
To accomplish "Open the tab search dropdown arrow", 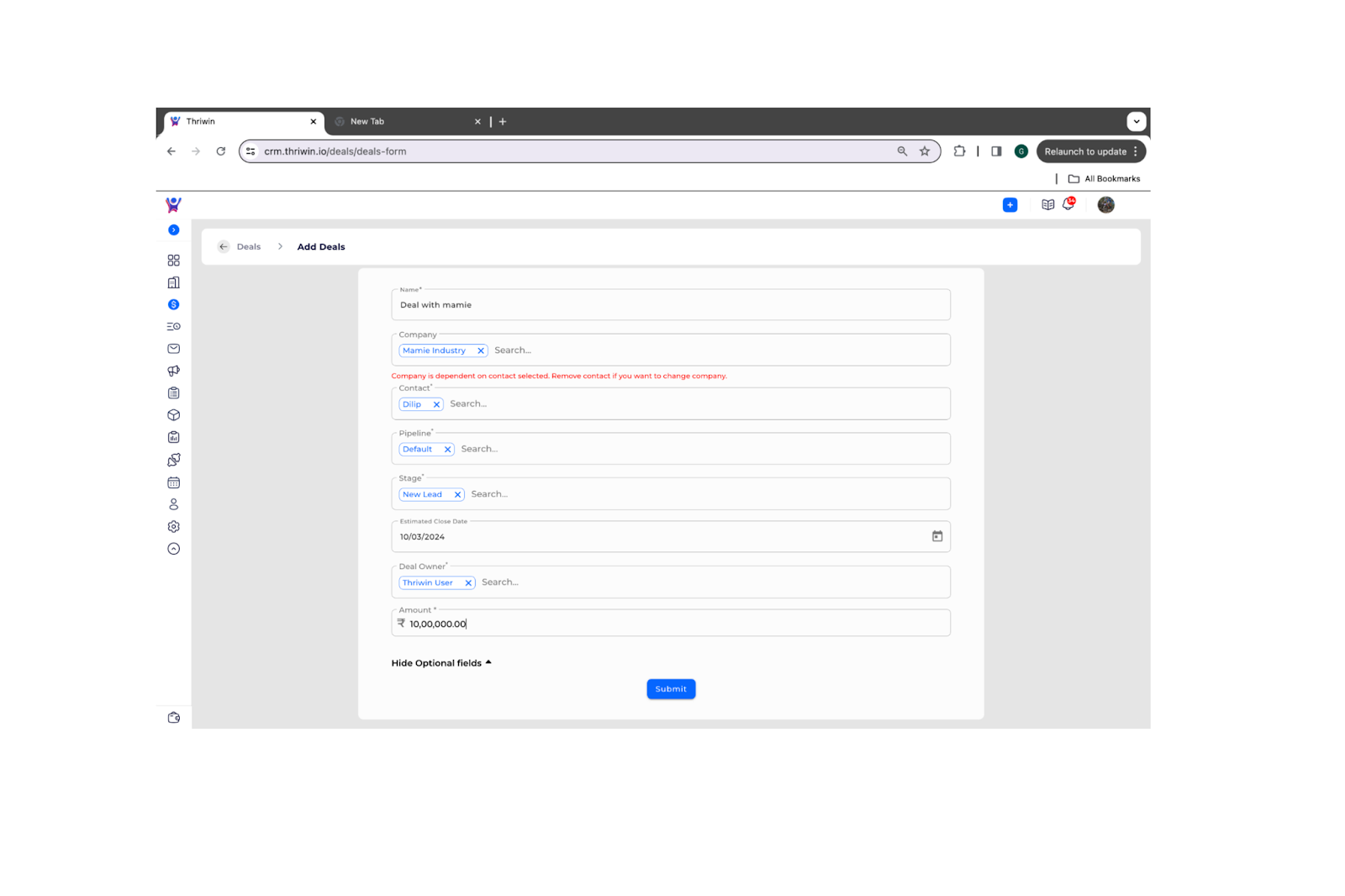I will click(1137, 122).
